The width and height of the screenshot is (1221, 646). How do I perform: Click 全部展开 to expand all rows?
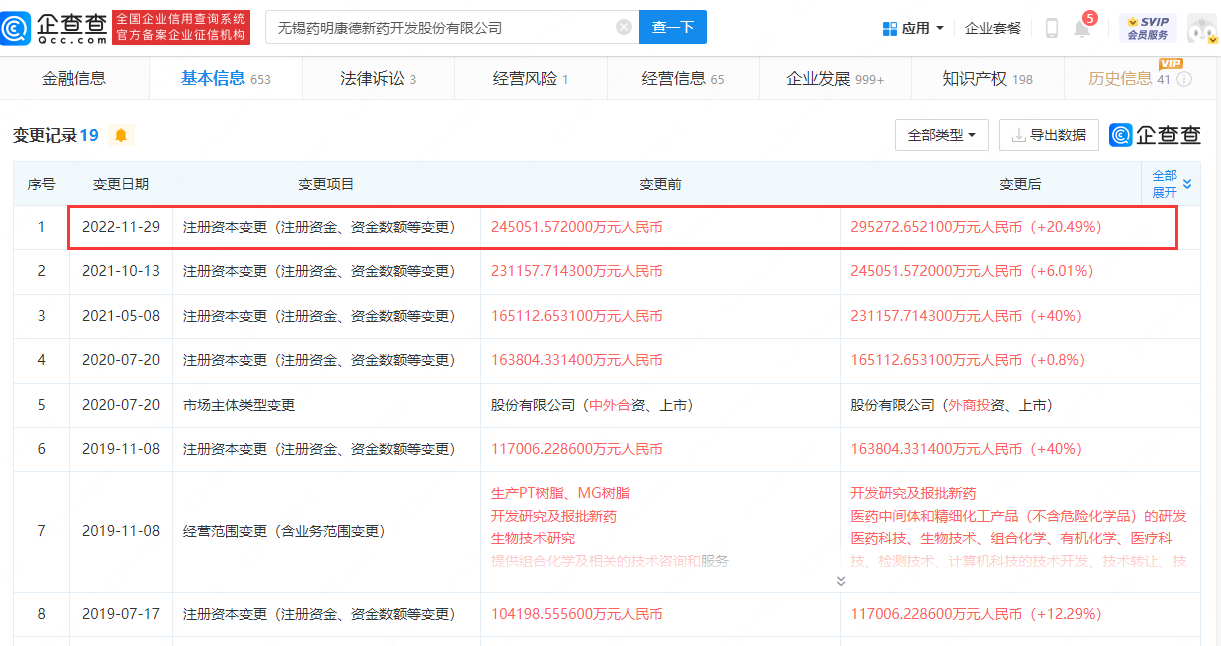click(x=1172, y=184)
